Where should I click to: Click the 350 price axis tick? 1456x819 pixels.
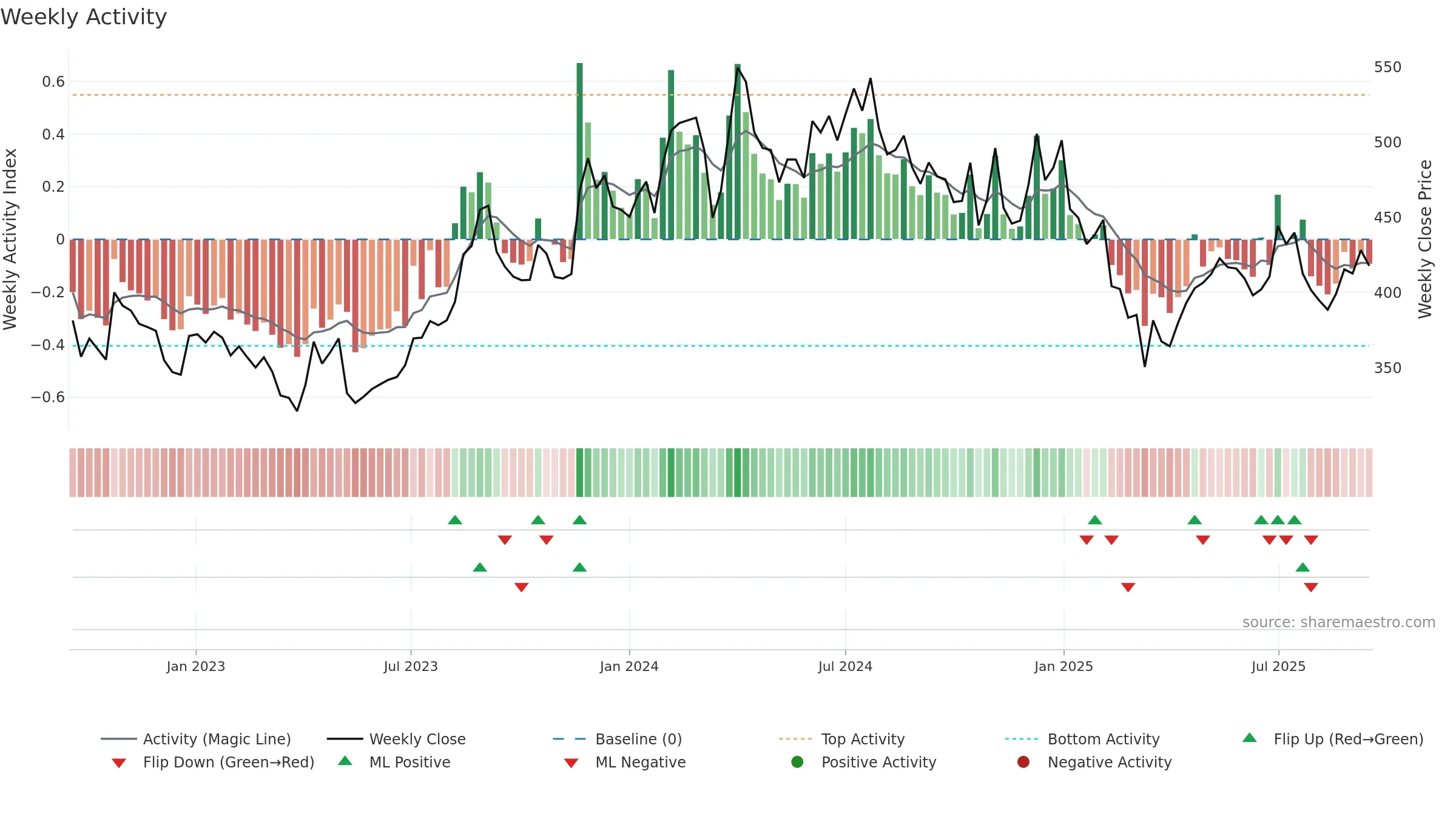(1388, 368)
